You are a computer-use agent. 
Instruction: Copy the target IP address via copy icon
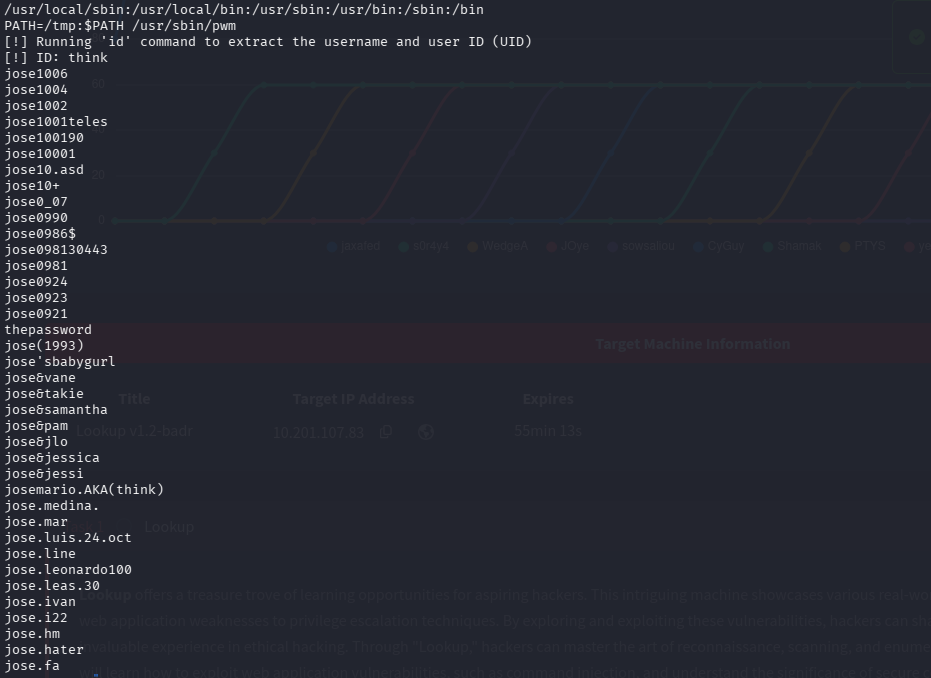(x=386, y=432)
